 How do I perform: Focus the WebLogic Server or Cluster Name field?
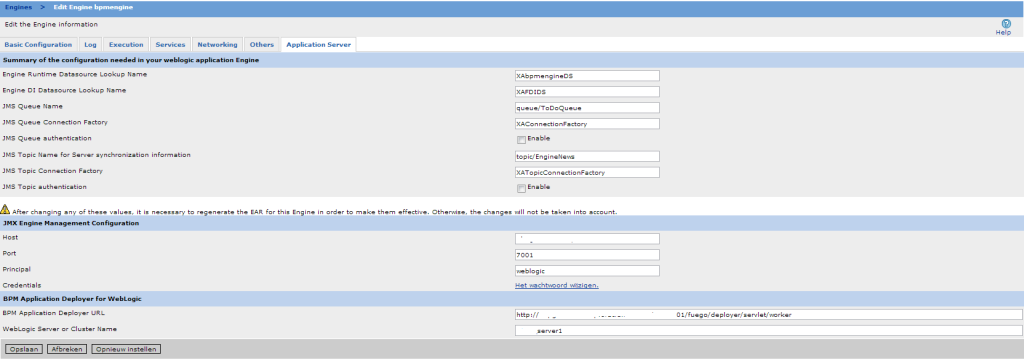point(769,331)
